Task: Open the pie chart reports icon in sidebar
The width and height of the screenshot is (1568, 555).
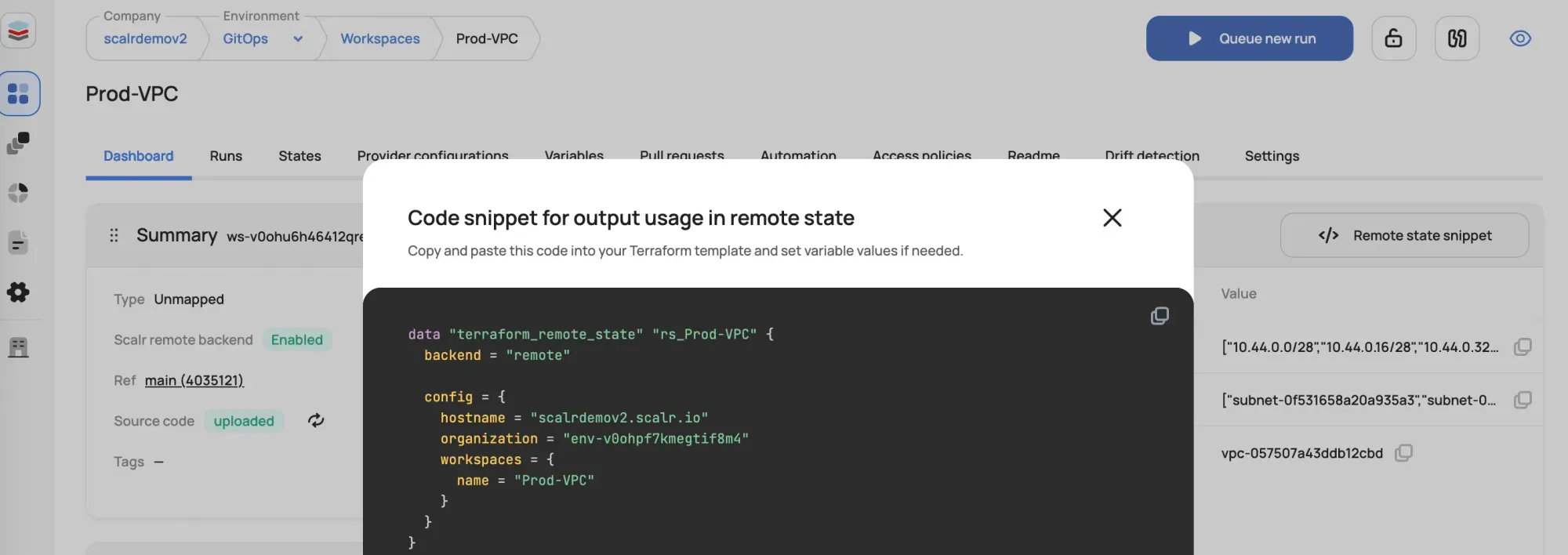Action: [18, 193]
